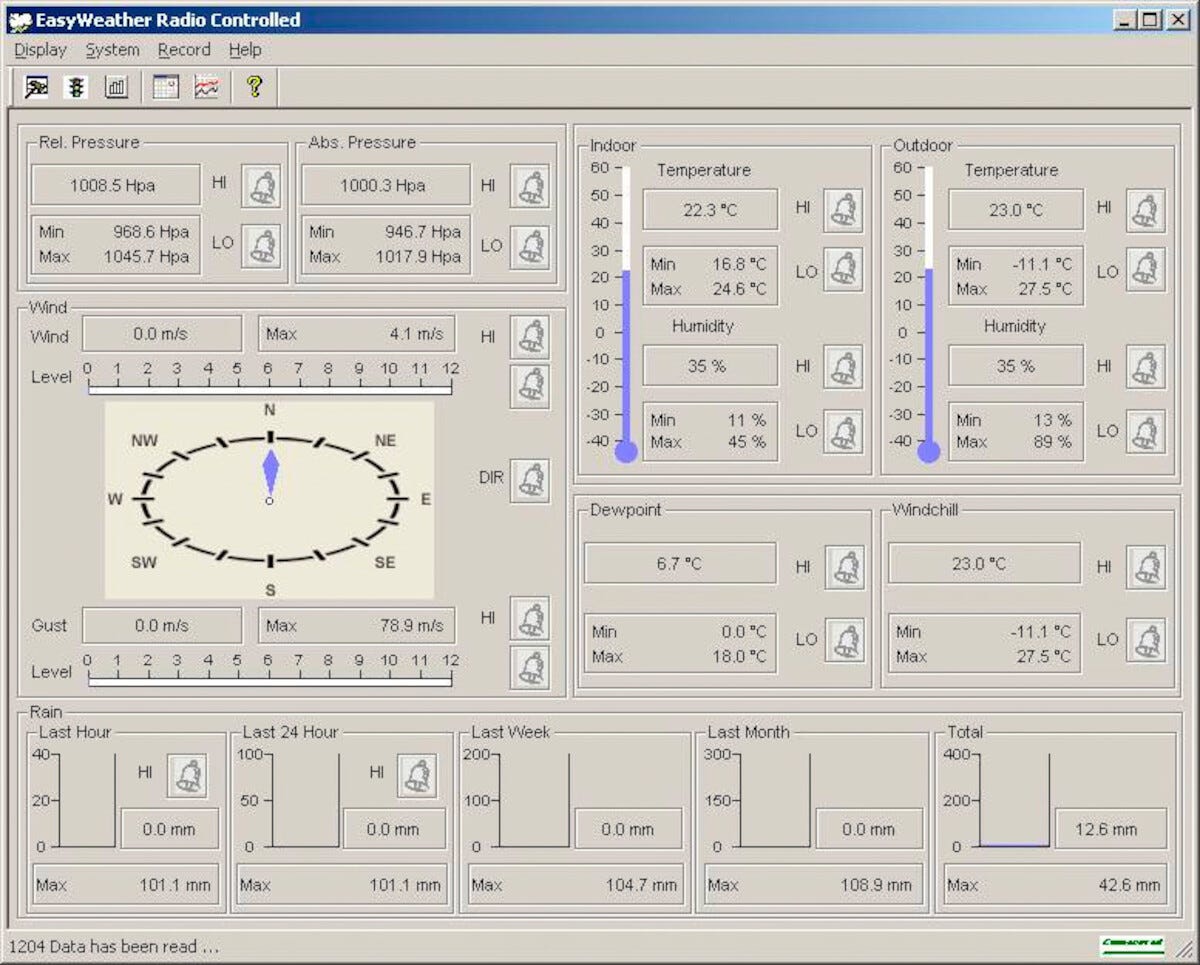Viewport: 1200px width, 965px height.
Task: Toggle the Windchill LO alarm bell
Action: (1146, 640)
